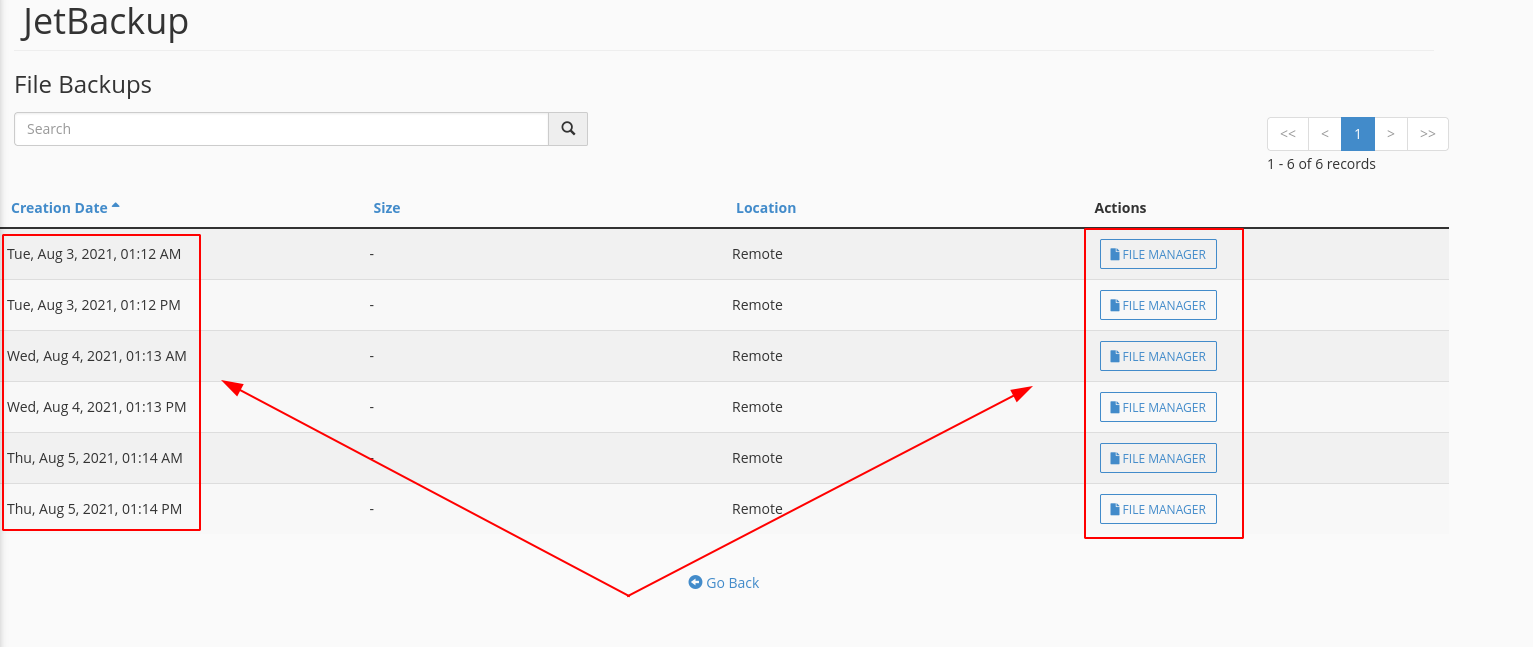Click the date 'Tue, Aug 3, 2021, 01:12 PM'
The height and width of the screenshot is (647, 1533).
(x=94, y=305)
